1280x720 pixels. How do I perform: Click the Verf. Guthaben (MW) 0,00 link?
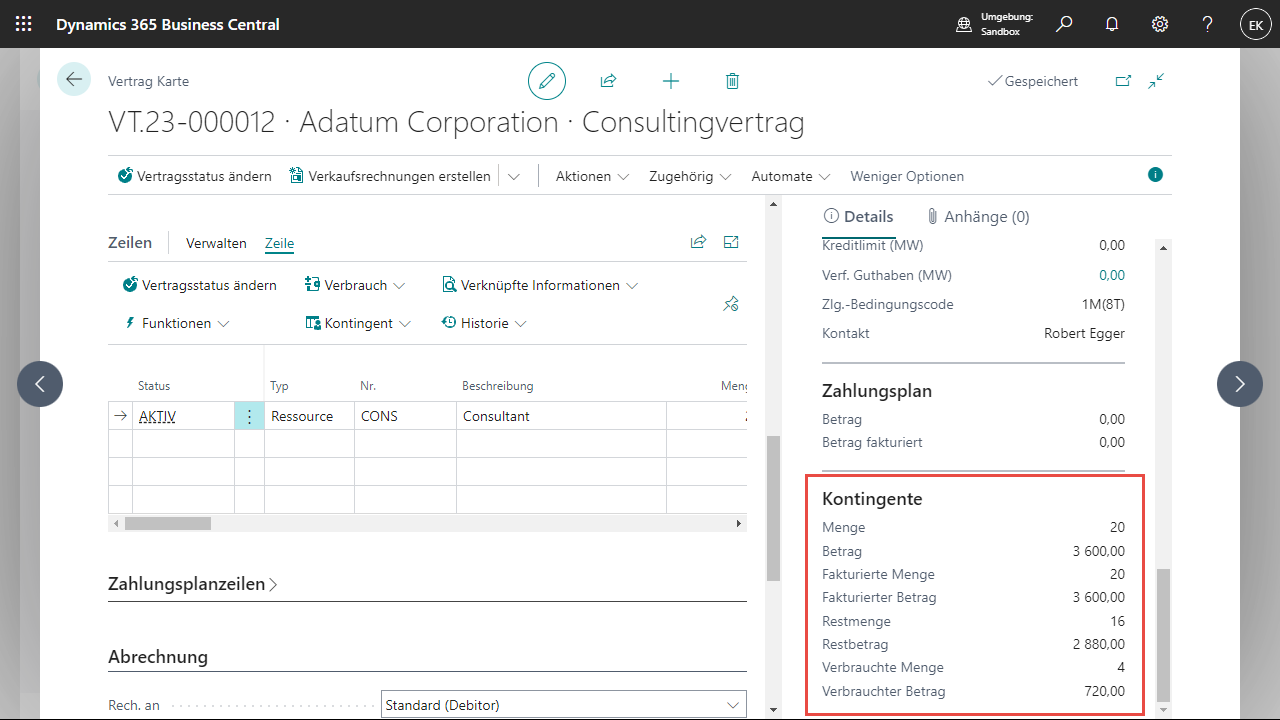(1111, 275)
